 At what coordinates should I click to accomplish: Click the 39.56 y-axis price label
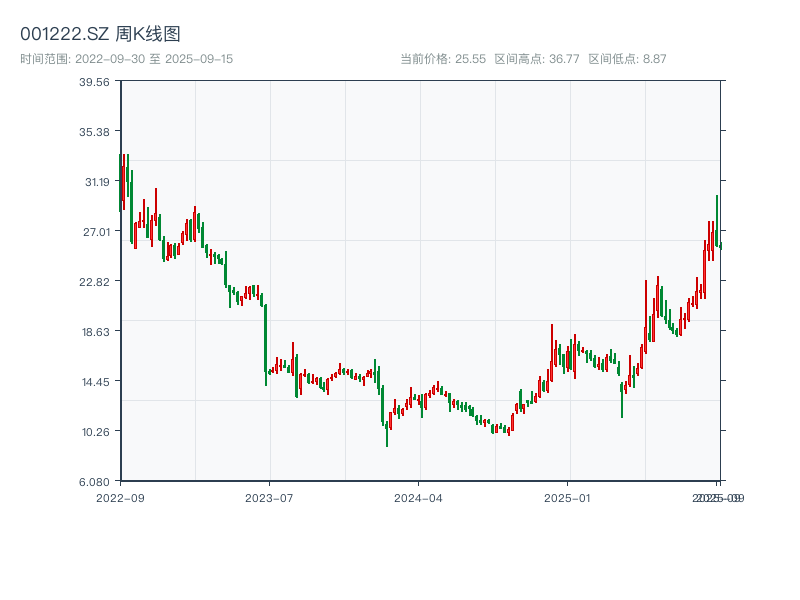[93, 82]
